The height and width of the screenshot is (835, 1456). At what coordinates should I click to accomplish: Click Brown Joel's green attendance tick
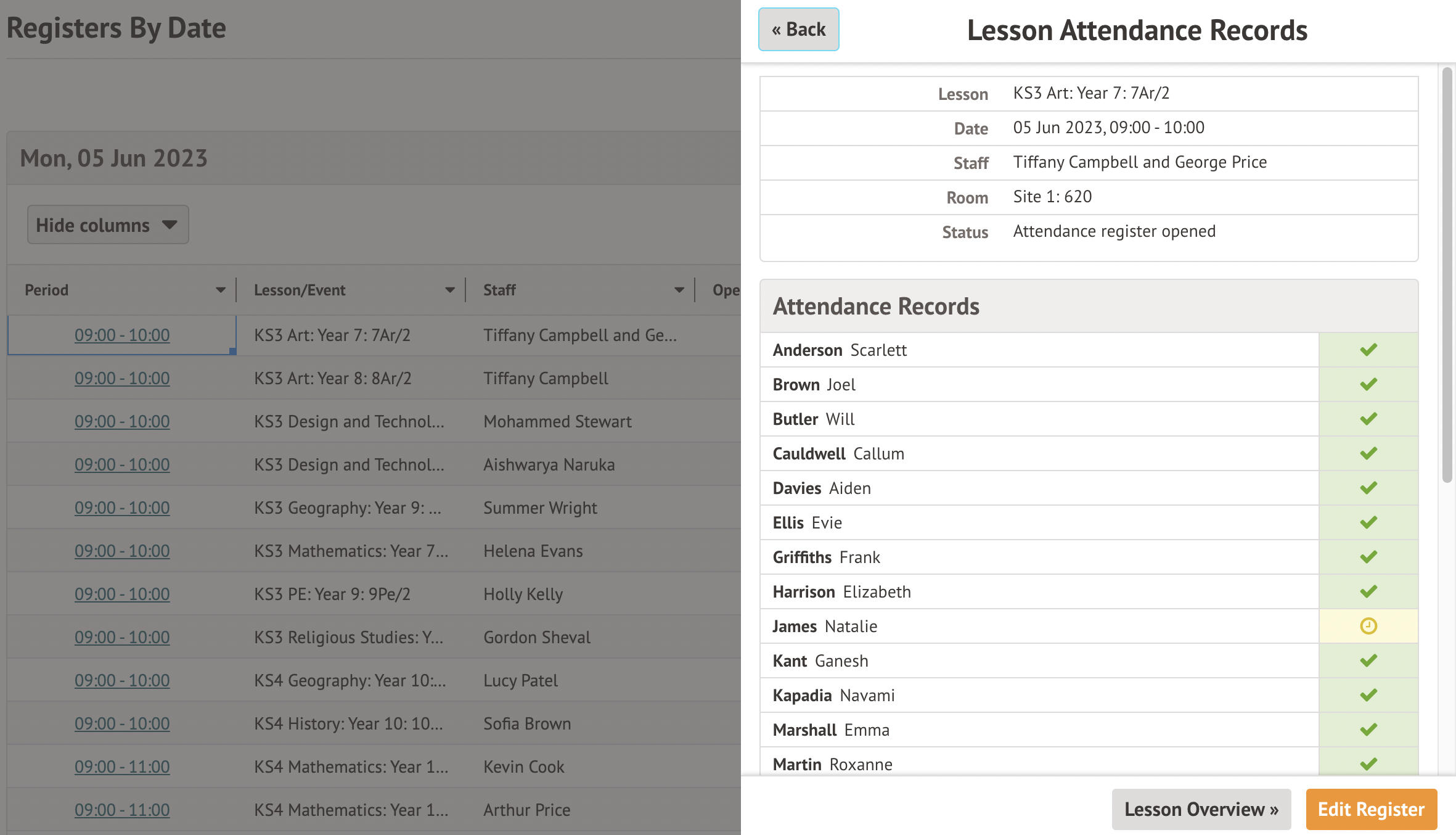(x=1368, y=384)
